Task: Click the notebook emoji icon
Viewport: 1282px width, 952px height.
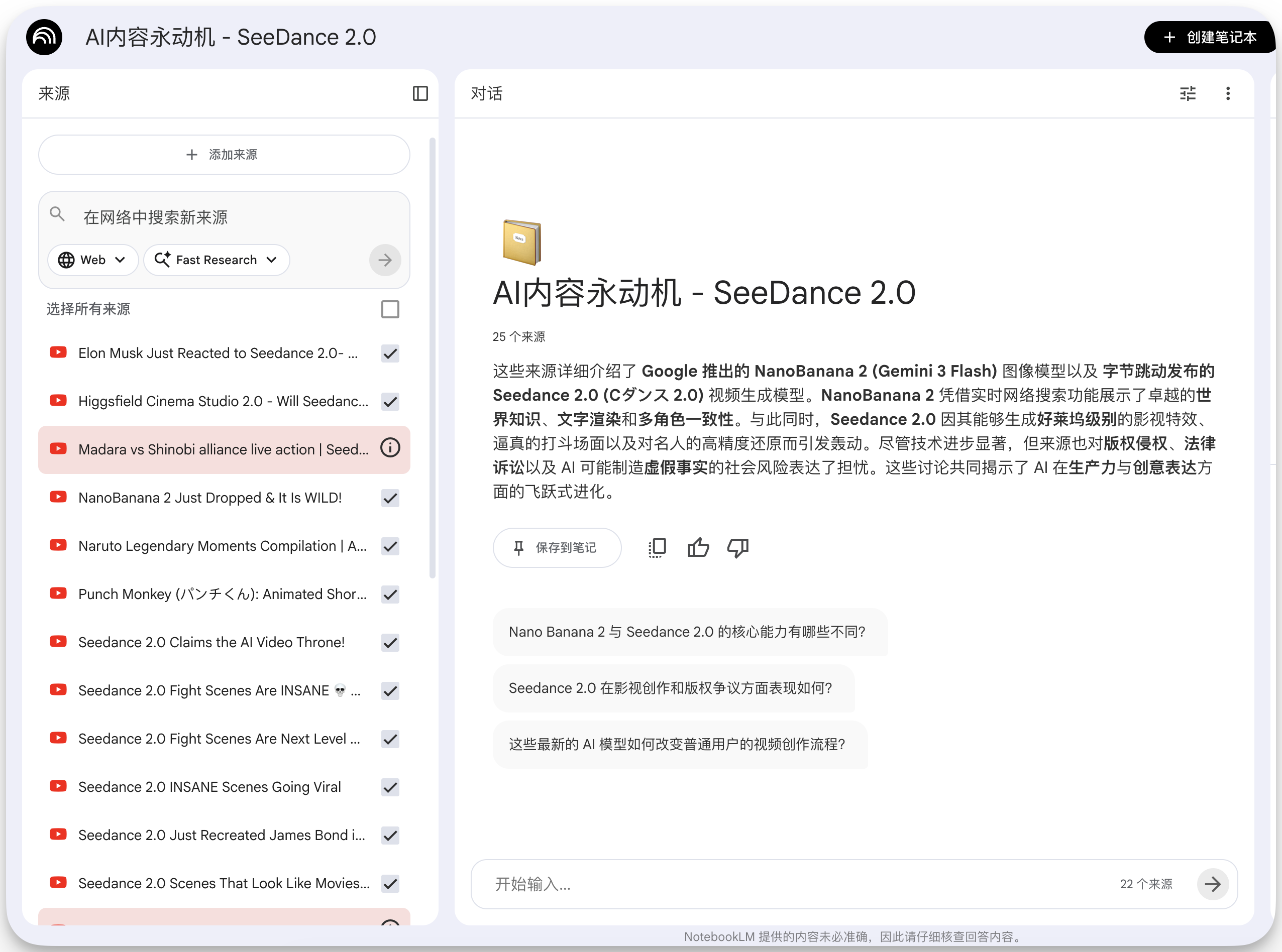Action: coord(521,242)
